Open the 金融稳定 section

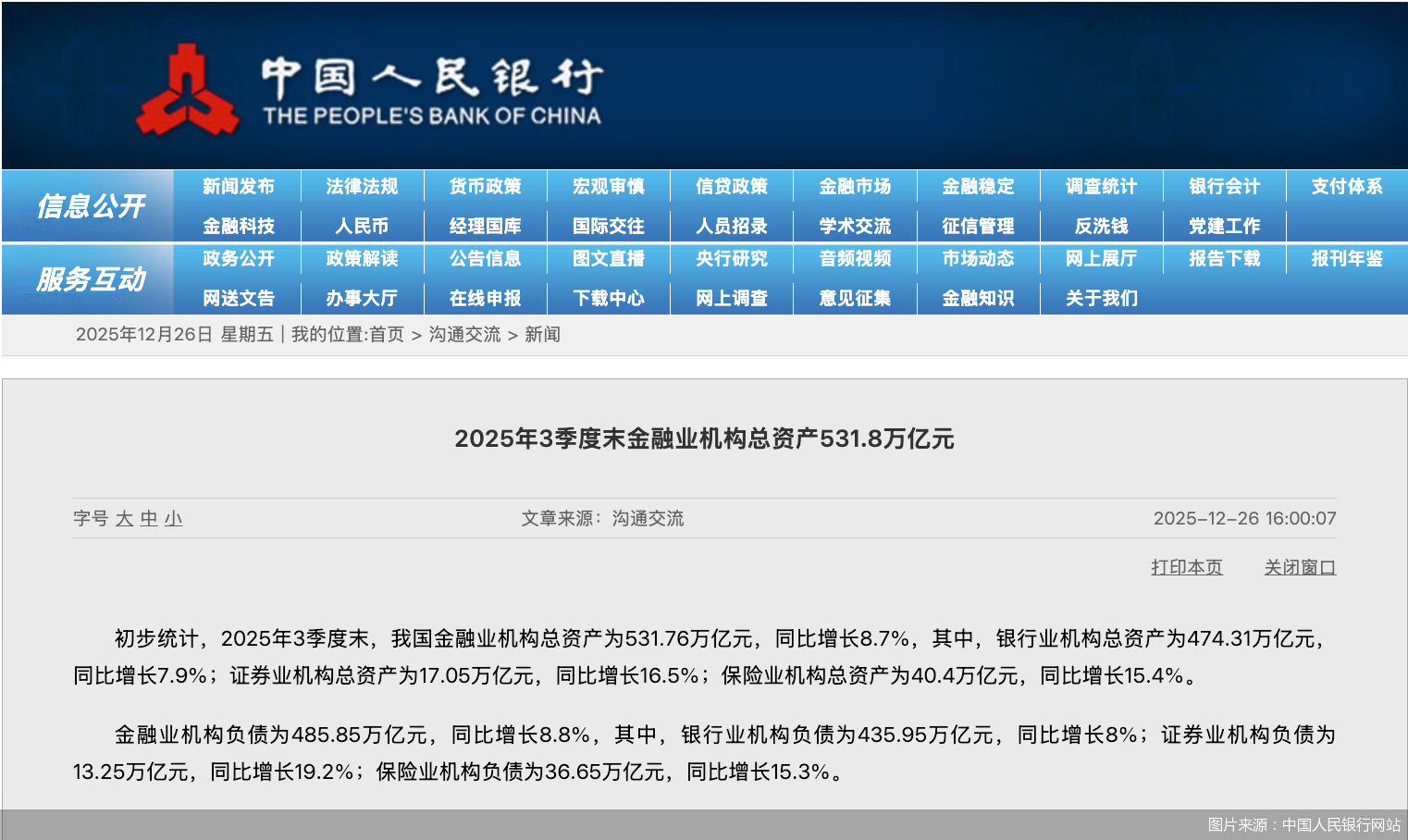(x=977, y=185)
